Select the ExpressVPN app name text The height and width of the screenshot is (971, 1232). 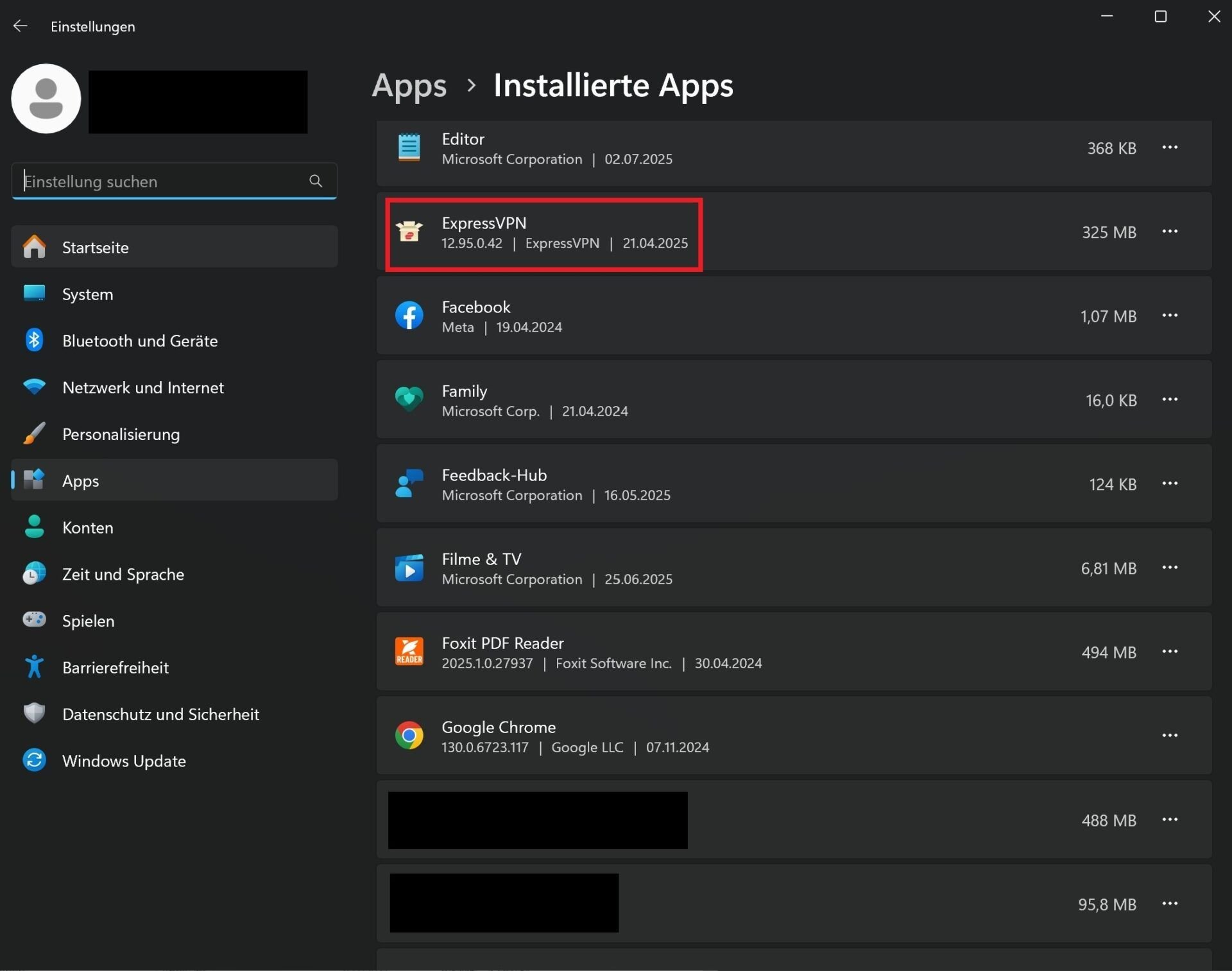(484, 223)
